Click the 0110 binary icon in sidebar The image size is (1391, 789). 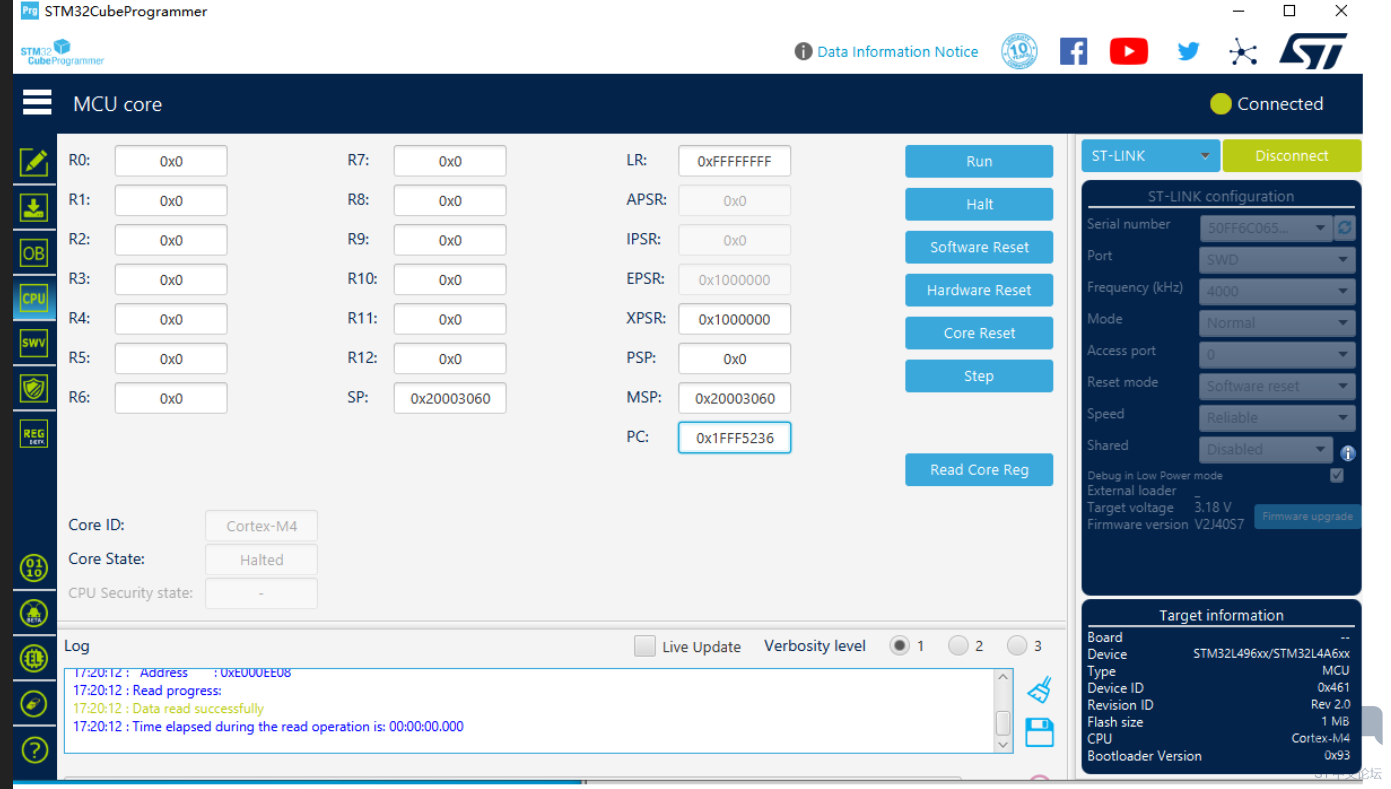point(34,568)
